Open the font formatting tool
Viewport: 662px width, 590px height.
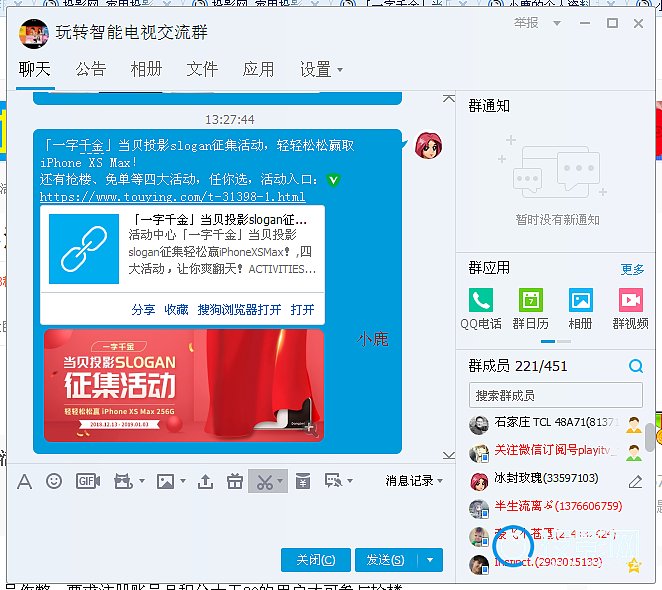pyautogui.click(x=24, y=481)
